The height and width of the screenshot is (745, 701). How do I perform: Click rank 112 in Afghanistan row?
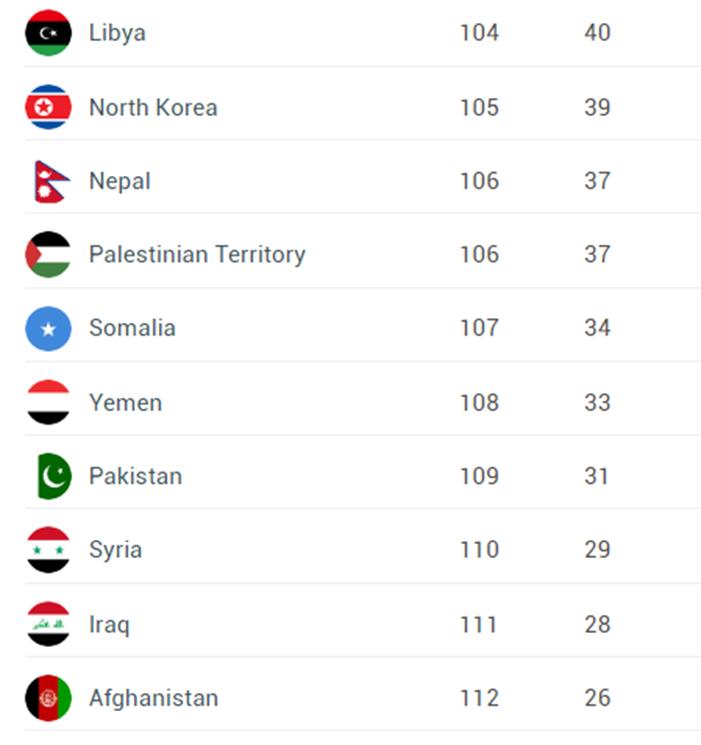click(x=480, y=698)
